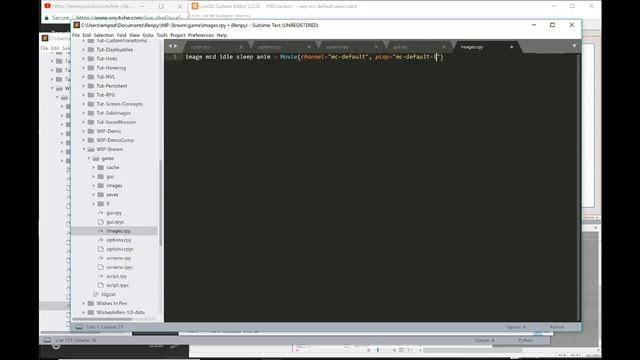Click the script.rpy code file icon
This screenshot has width=640, height=360.
tap(101, 276)
